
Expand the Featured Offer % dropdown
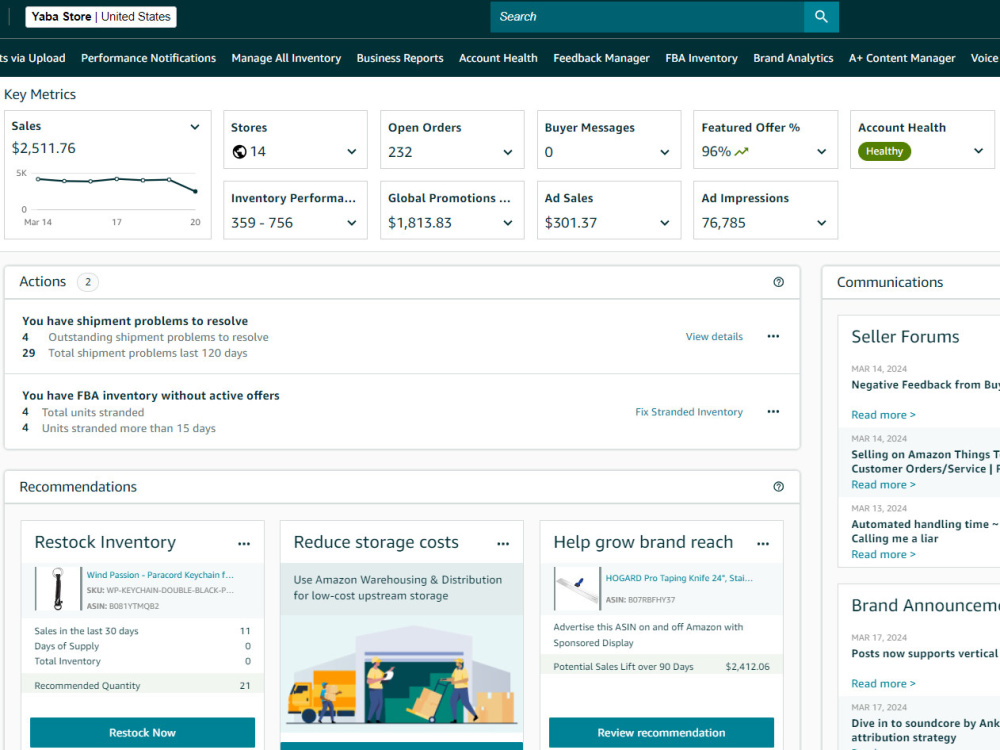tap(821, 152)
